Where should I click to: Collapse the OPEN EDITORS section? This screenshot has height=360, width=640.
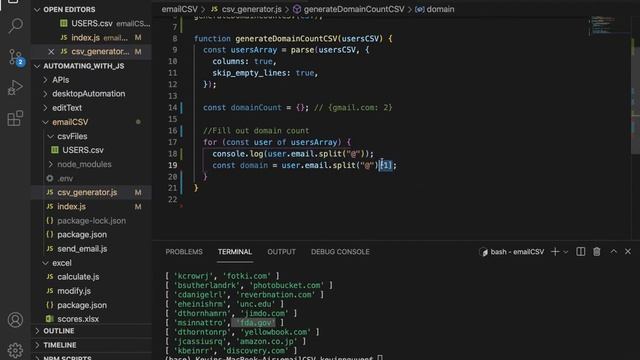[x=91, y=9]
